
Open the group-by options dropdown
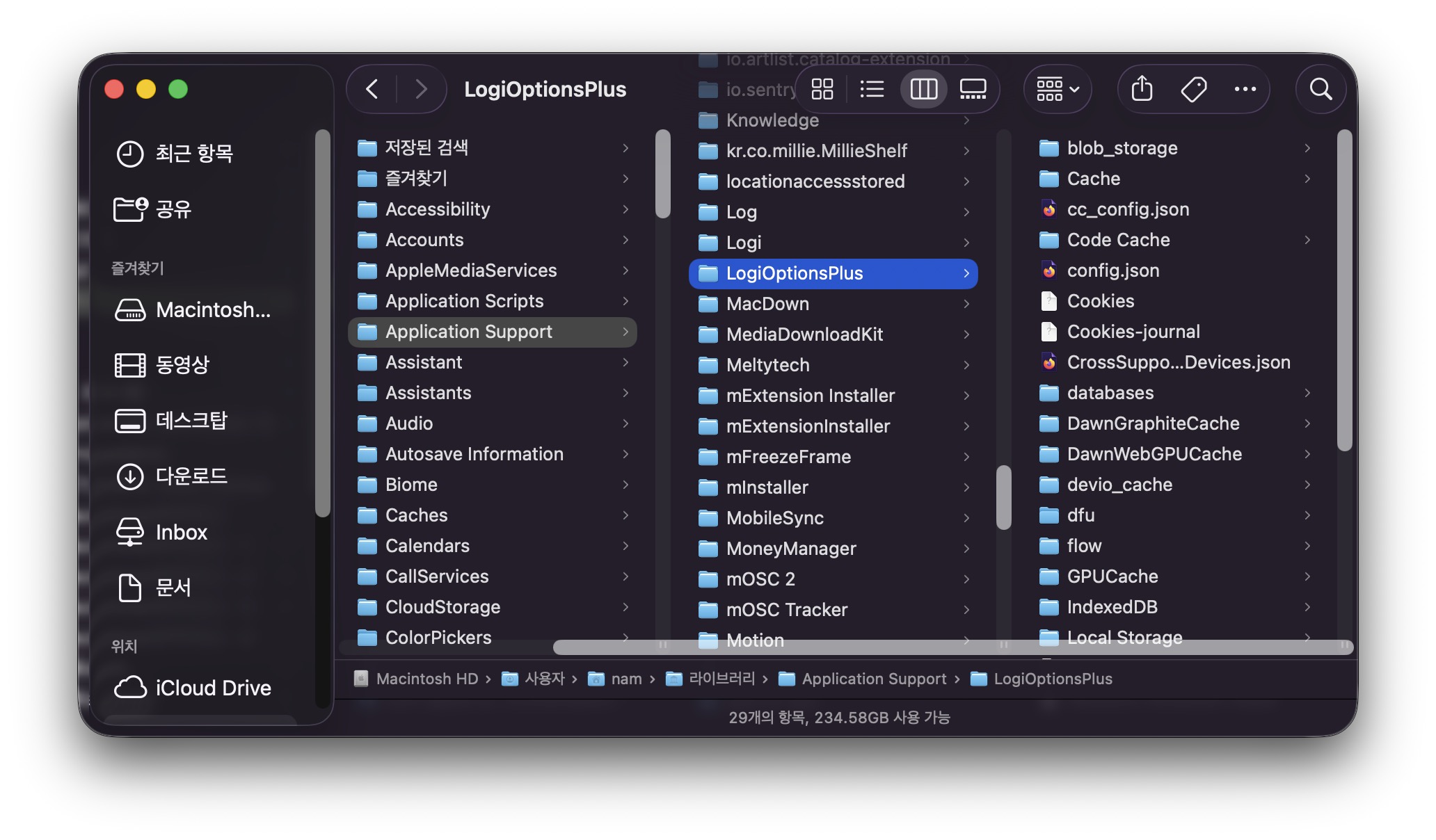click(x=1058, y=89)
